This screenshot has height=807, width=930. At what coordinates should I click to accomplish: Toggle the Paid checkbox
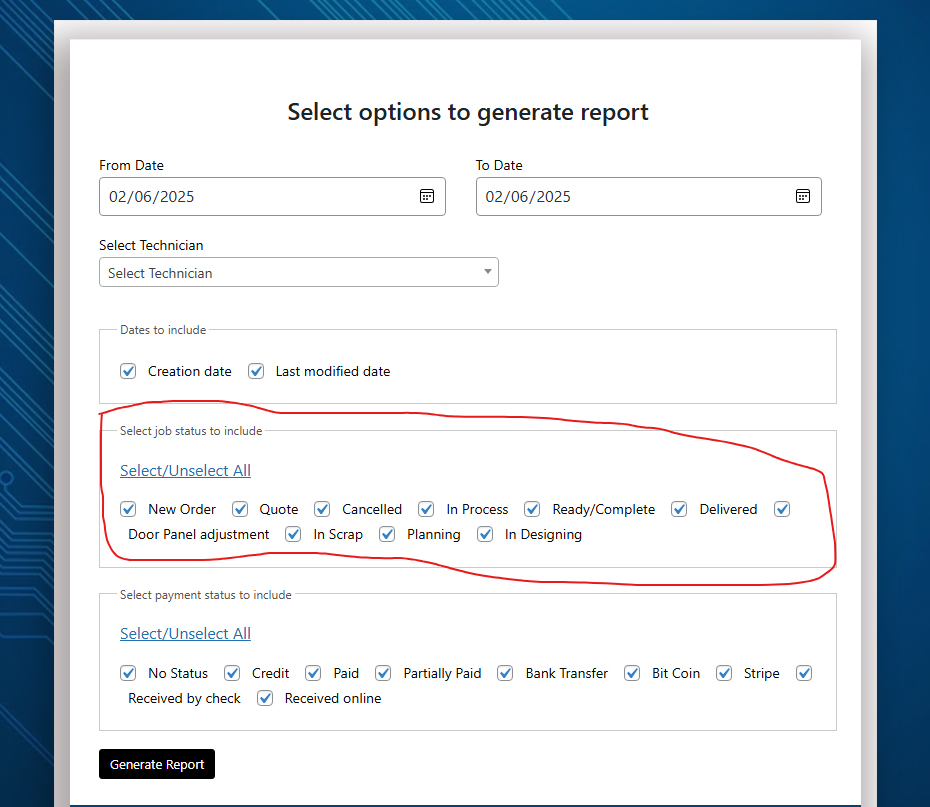pyautogui.click(x=313, y=673)
